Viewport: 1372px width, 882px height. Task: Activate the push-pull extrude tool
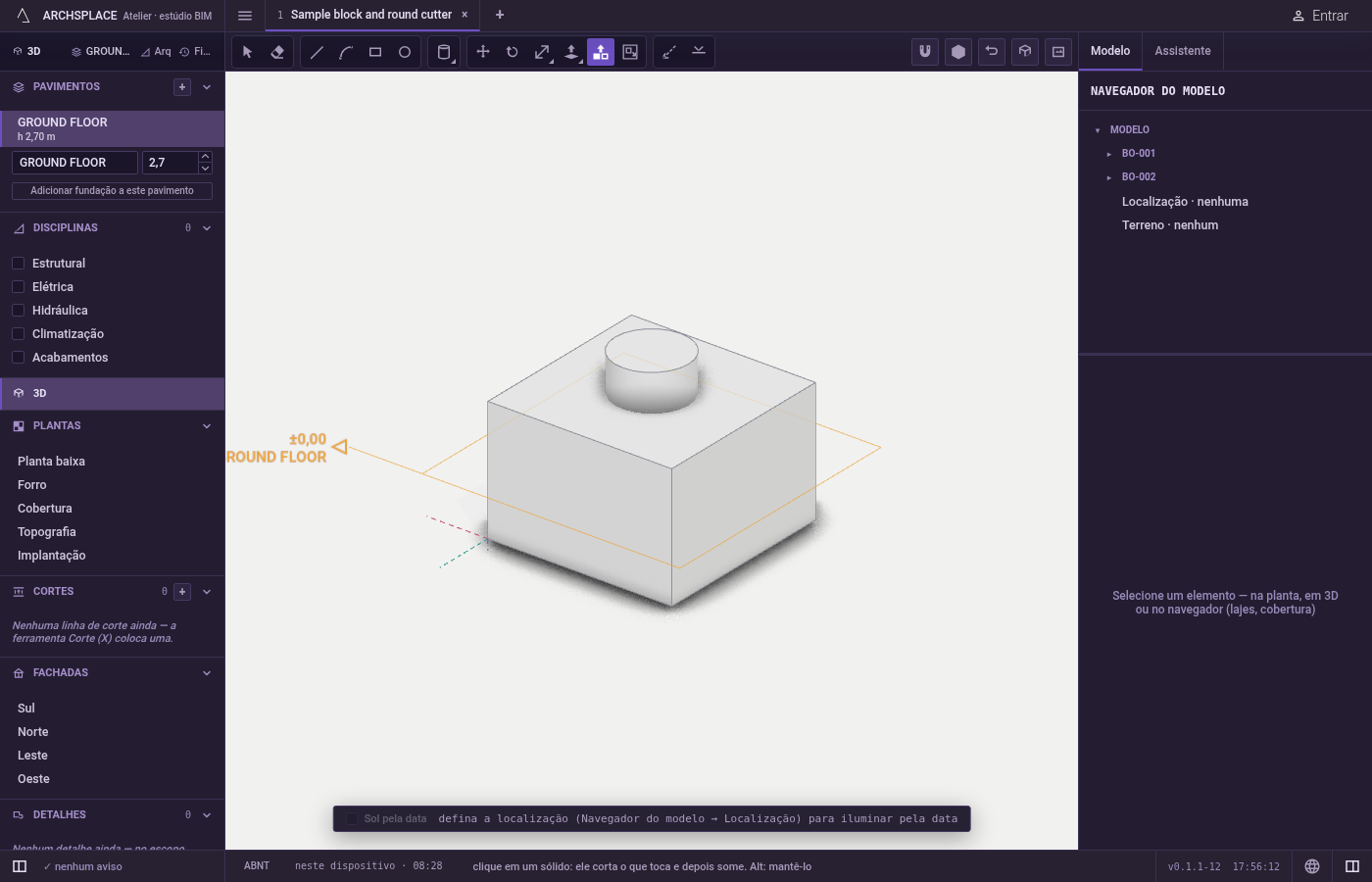(x=571, y=52)
